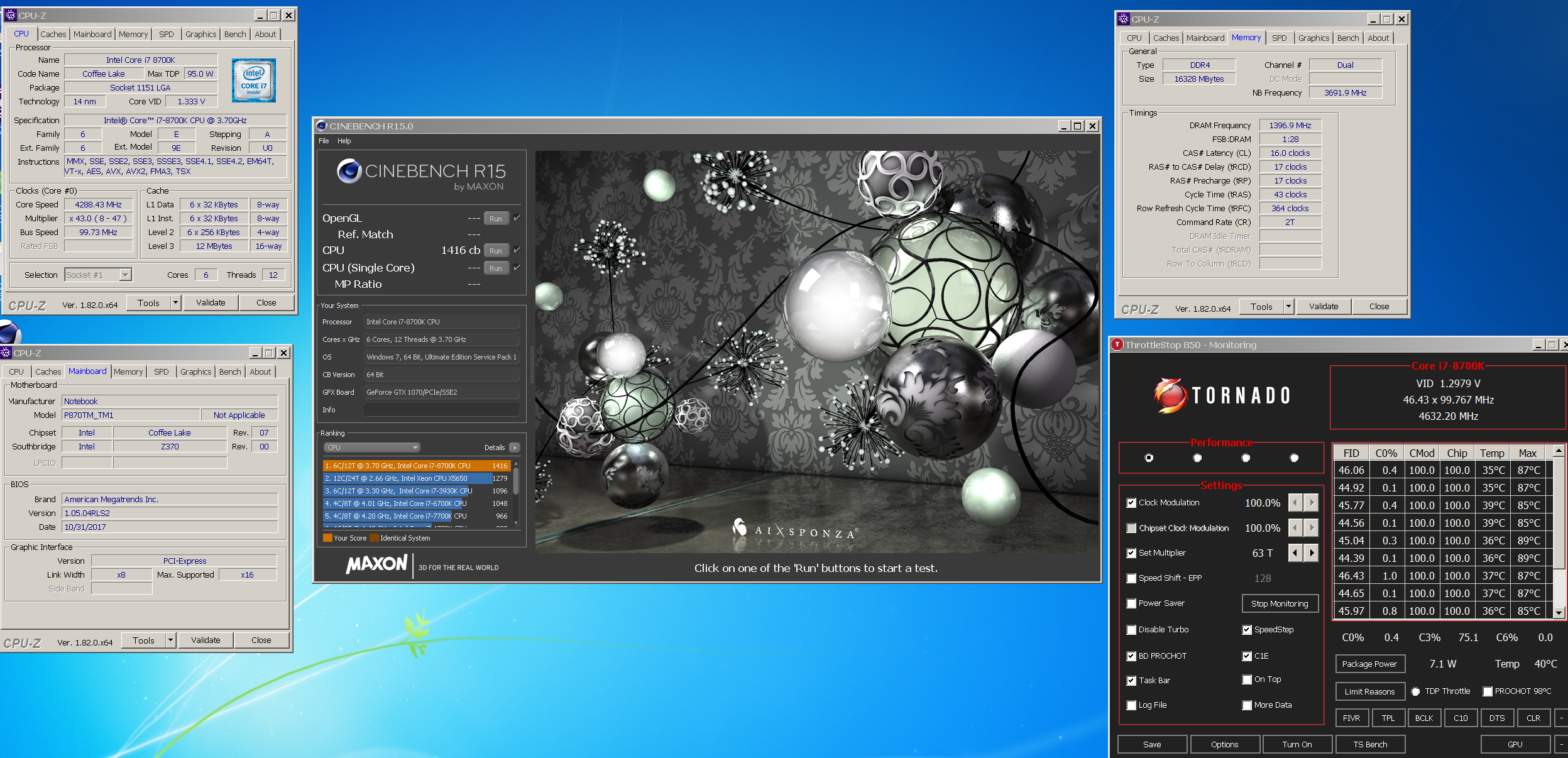Decrease Chipset Clock Modulation with left arrow
Viewport: 1568px width, 758px height.
pos(1295,528)
